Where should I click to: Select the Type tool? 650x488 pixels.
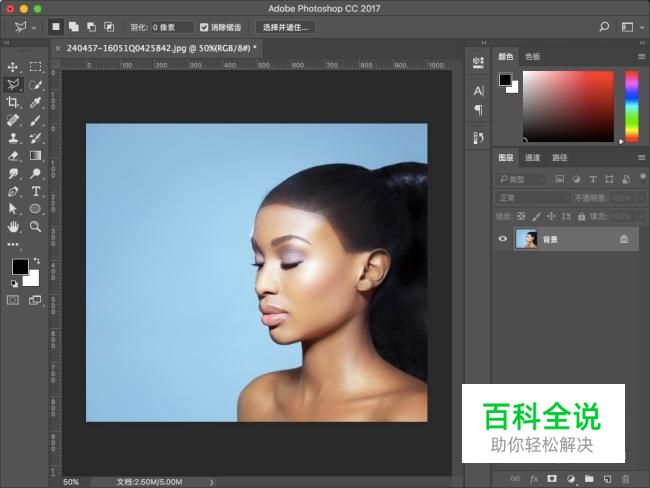(36, 191)
